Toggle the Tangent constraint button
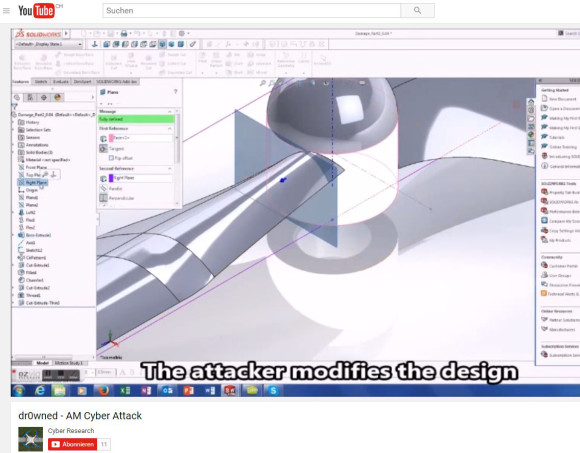Image resolution: width=580 pixels, height=453 pixels. coord(104,149)
